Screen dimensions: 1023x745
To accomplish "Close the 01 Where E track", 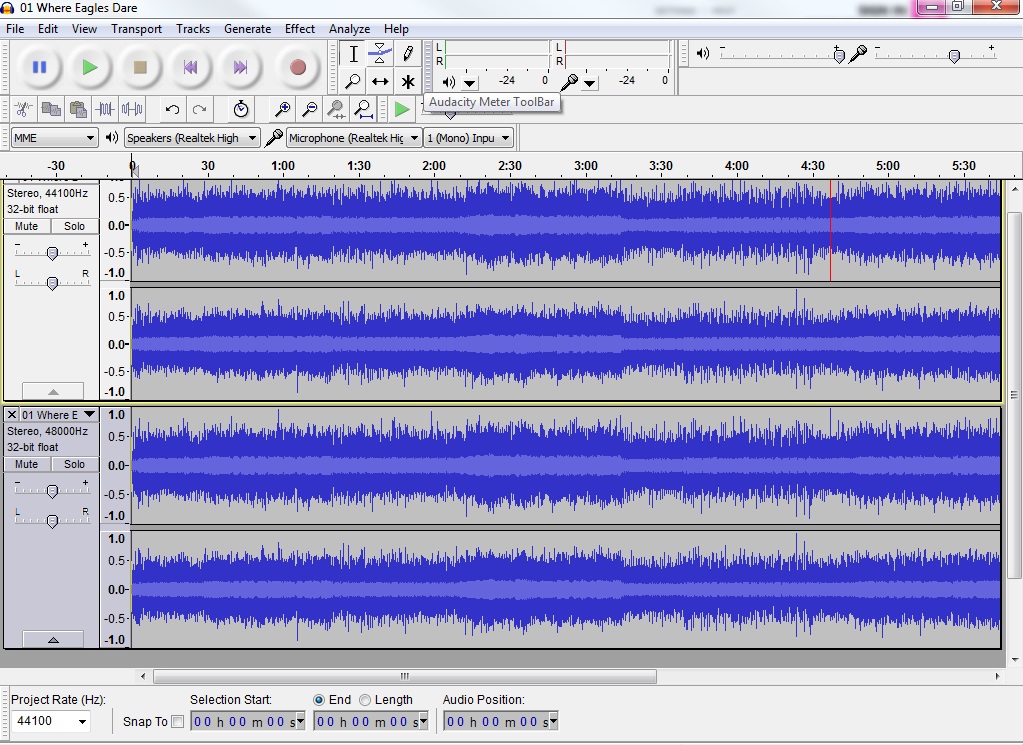I will click(x=12, y=414).
